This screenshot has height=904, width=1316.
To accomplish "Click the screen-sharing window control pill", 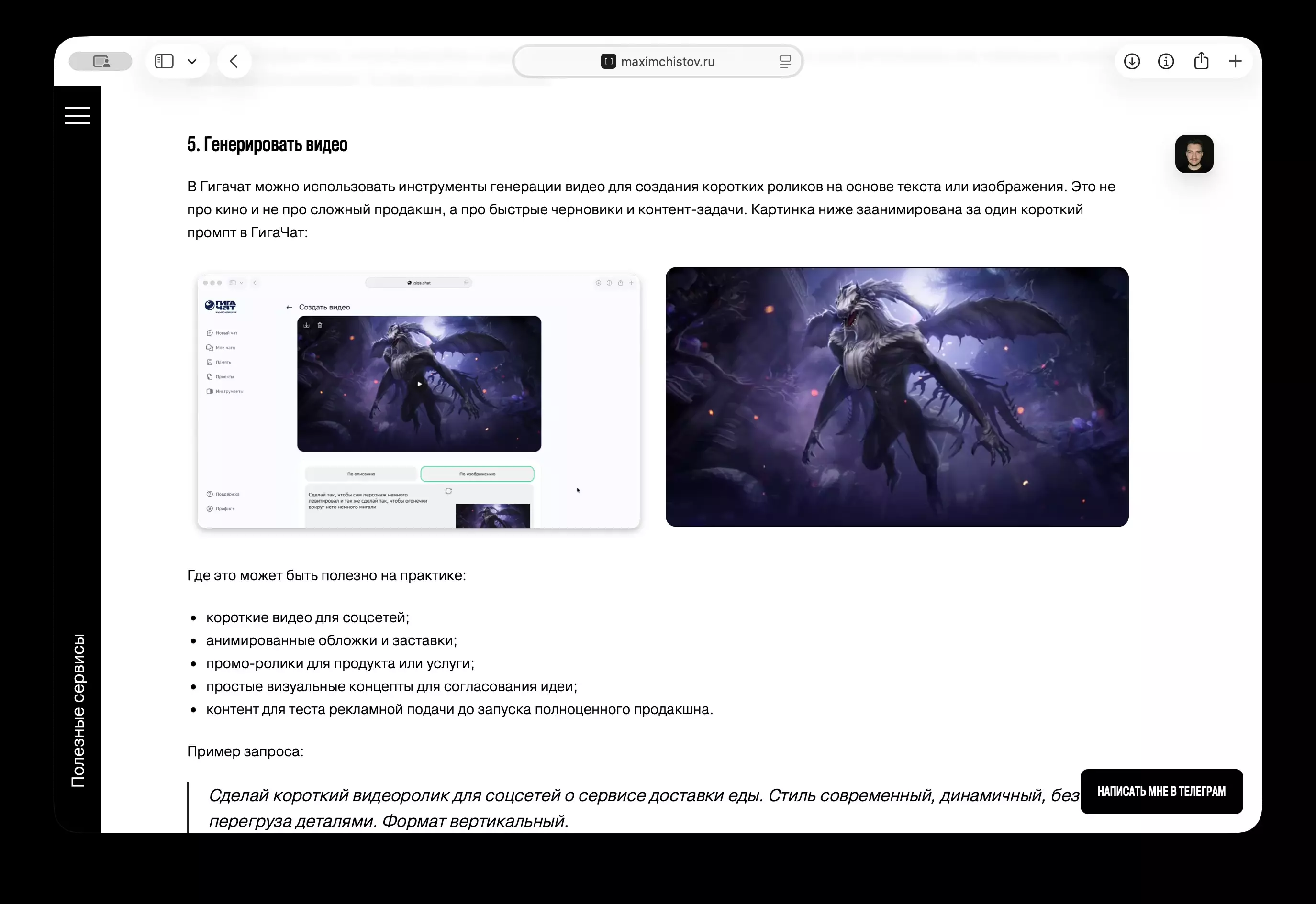I will pyautogui.click(x=101, y=61).
